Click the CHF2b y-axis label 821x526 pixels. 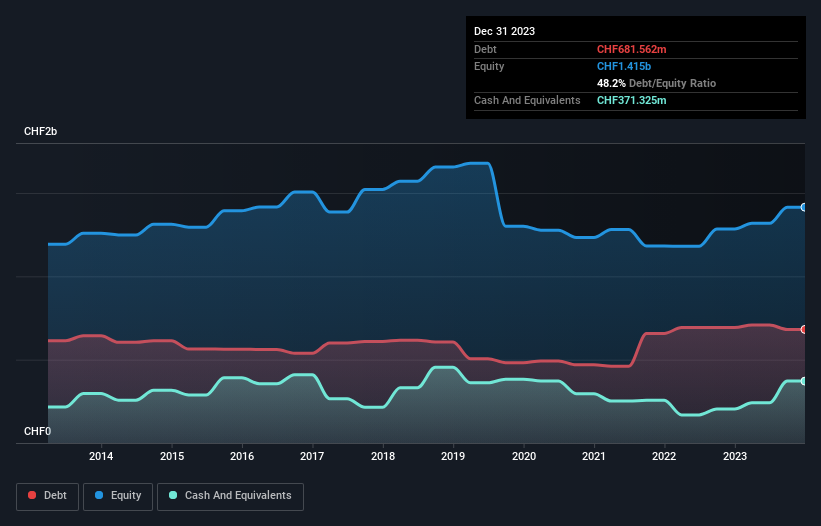pos(41,132)
